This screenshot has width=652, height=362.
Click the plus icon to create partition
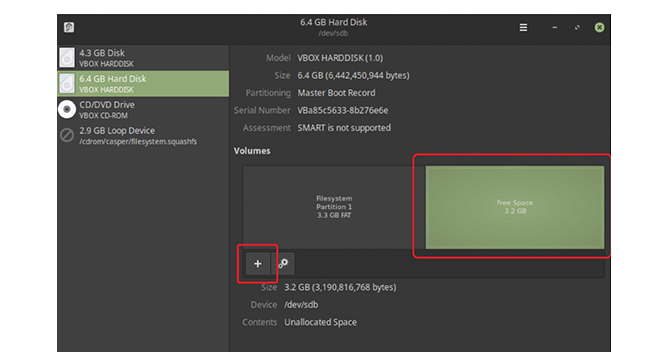tap(258, 263)
